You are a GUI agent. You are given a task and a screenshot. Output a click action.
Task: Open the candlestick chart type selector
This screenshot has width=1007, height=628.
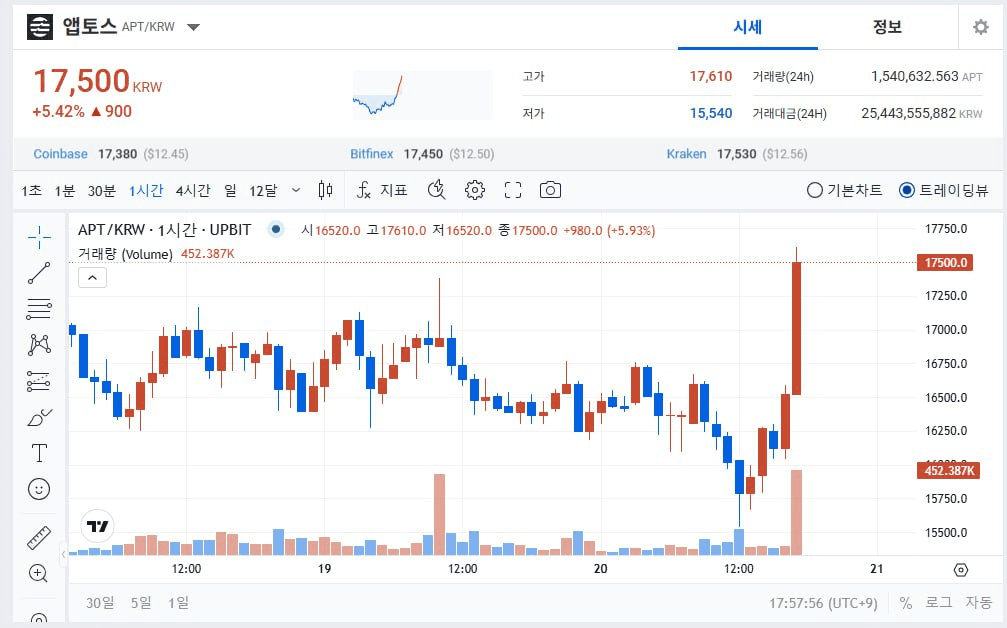(326, 190)
